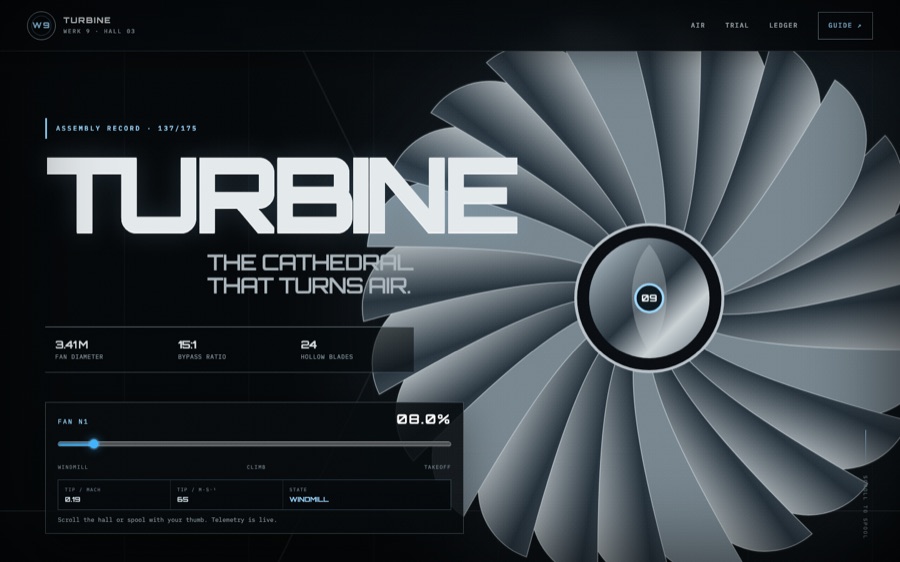Click the 15:1 bypass ratio stat
This screenshot has height=562, width=900.
(187, 344)
